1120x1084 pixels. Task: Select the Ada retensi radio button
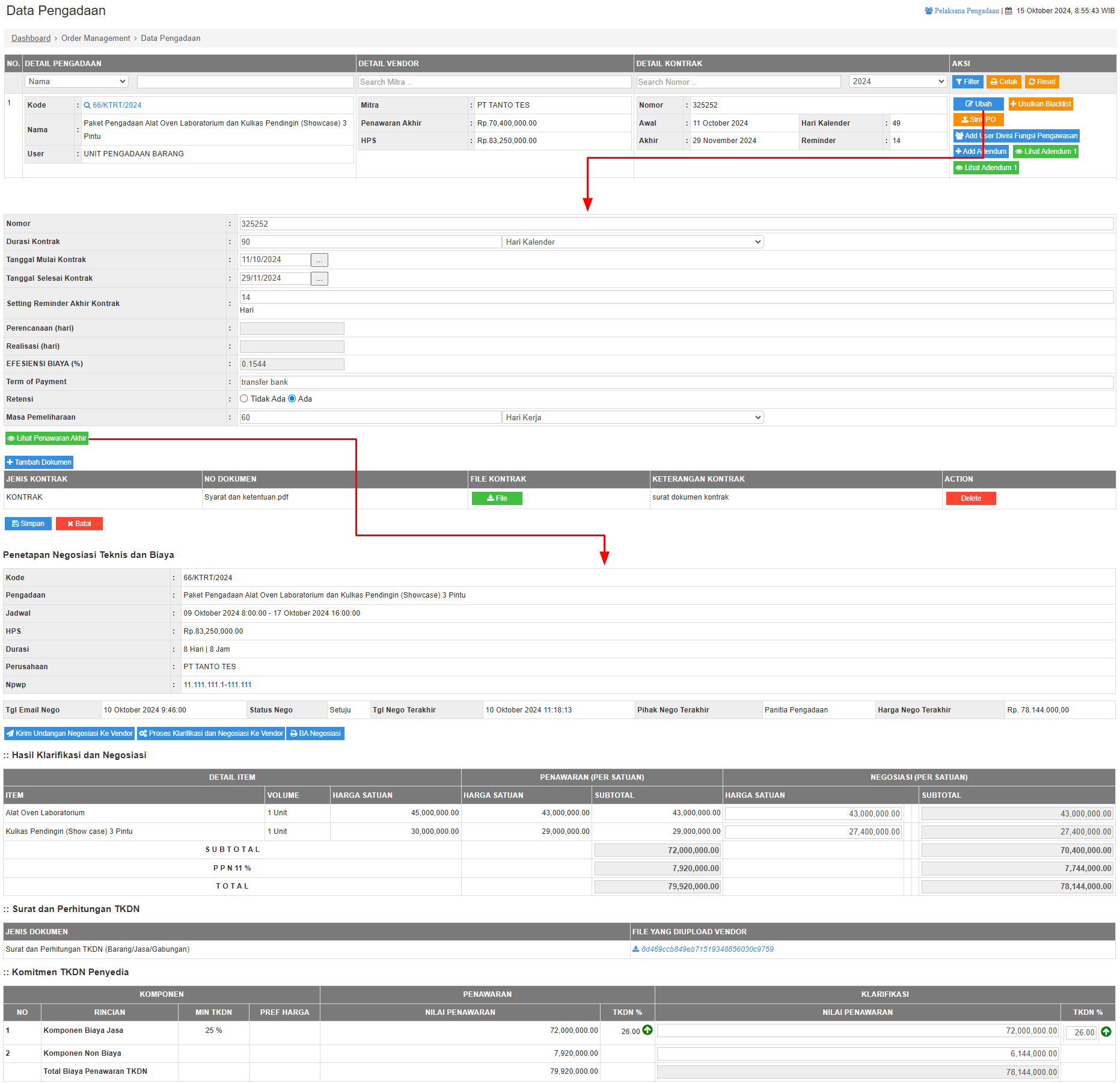(x=292, y=399)
